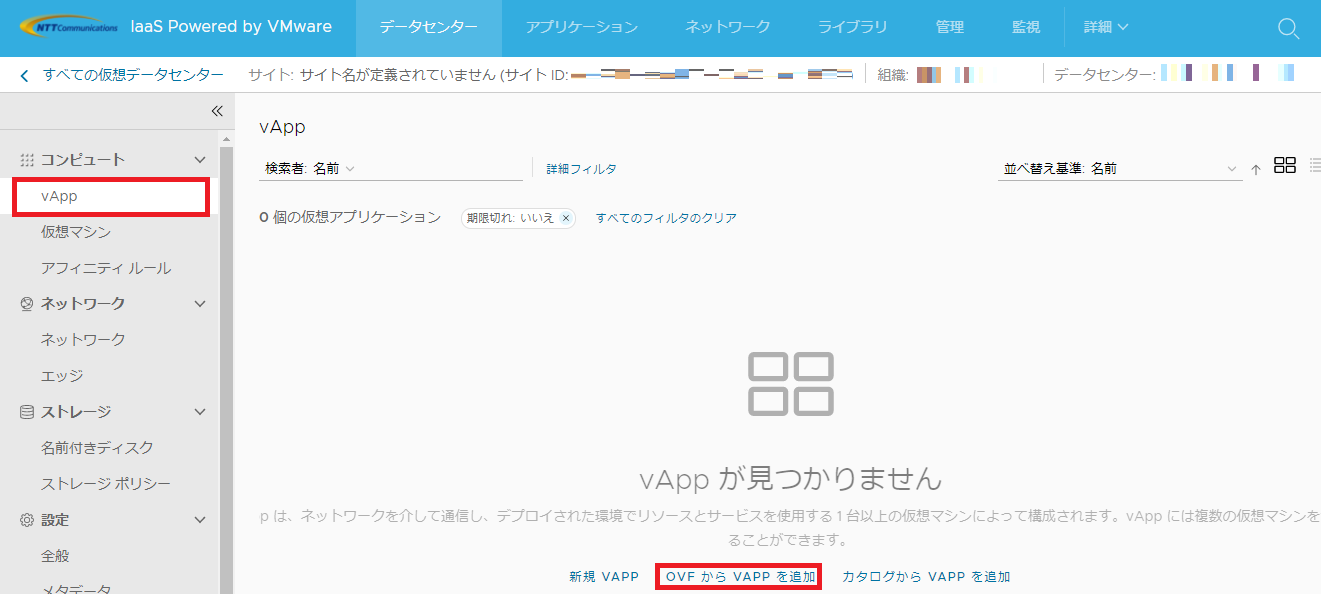
Task: Click 新規 VAPP link
Action: click(x=603, y=577)
